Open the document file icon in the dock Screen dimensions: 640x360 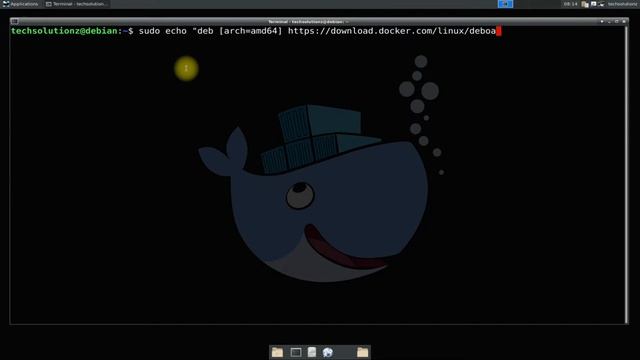tap(312, 352)
